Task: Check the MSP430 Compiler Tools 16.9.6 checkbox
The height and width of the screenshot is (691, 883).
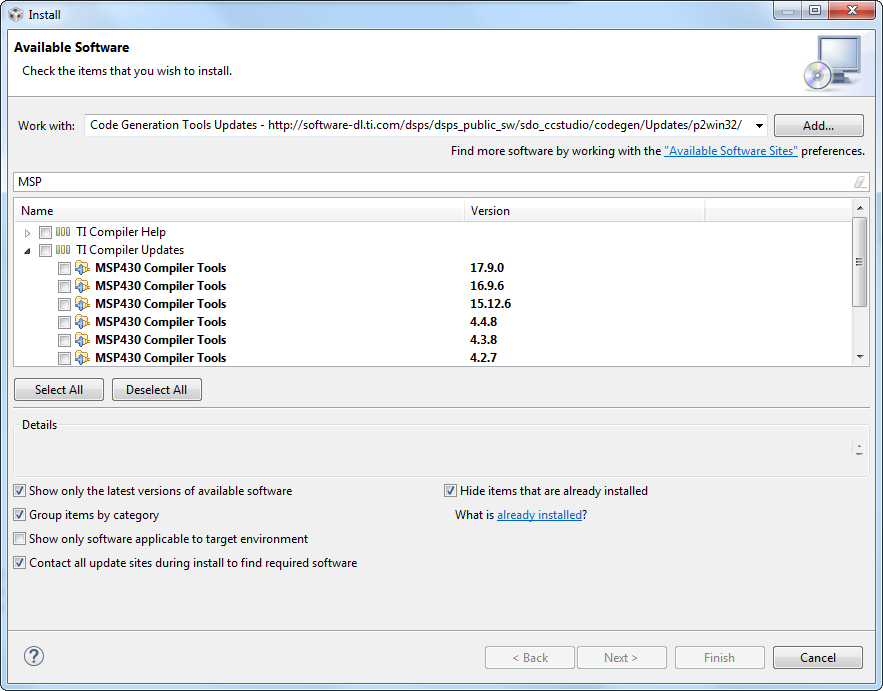Action: [x=64, y=286]
